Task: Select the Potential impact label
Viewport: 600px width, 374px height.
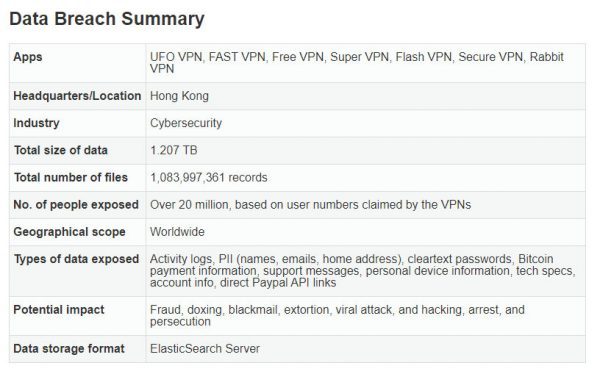Action: [x=59, y=310]
